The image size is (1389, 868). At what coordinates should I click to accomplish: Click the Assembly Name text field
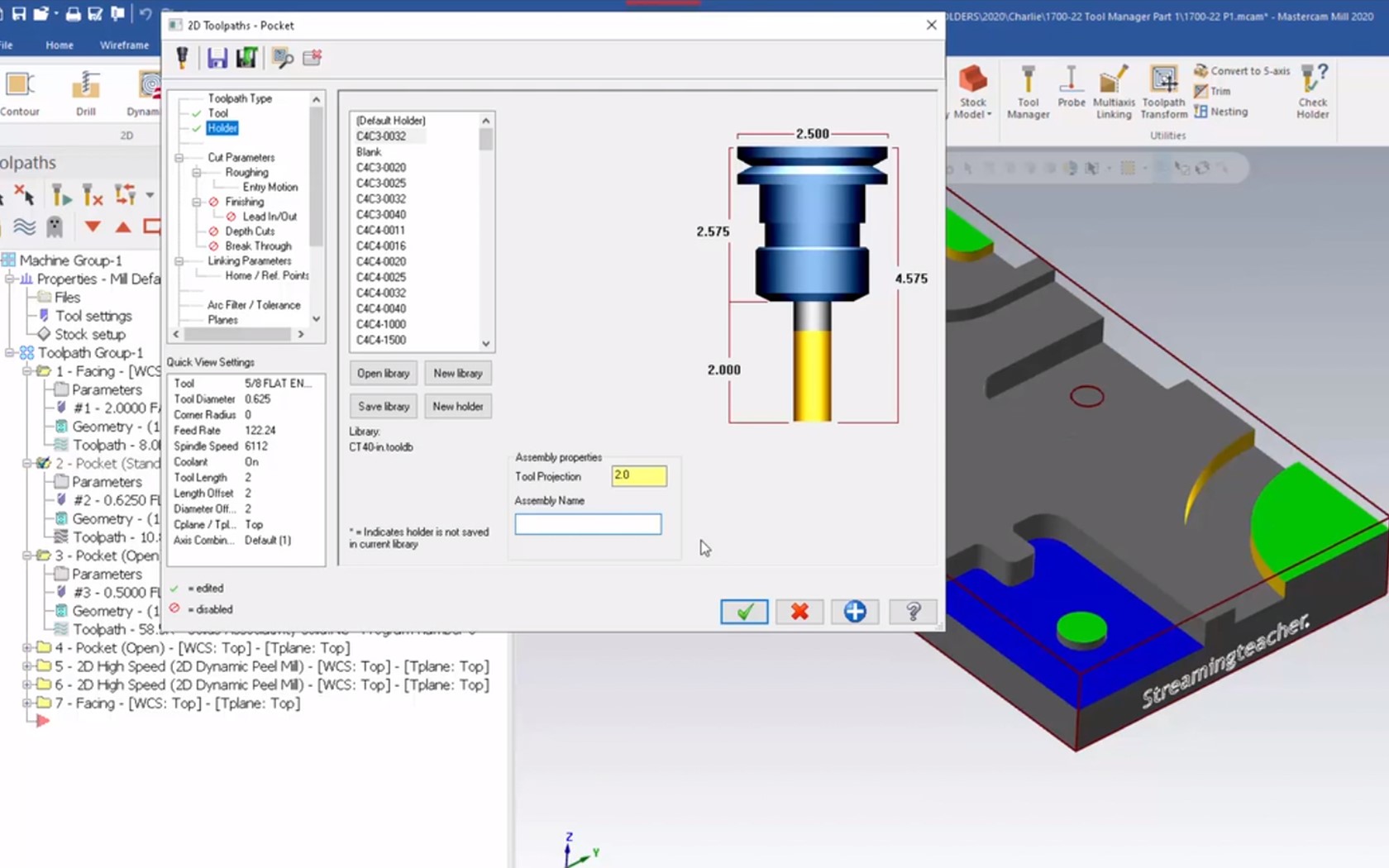(x=588, y=524)
